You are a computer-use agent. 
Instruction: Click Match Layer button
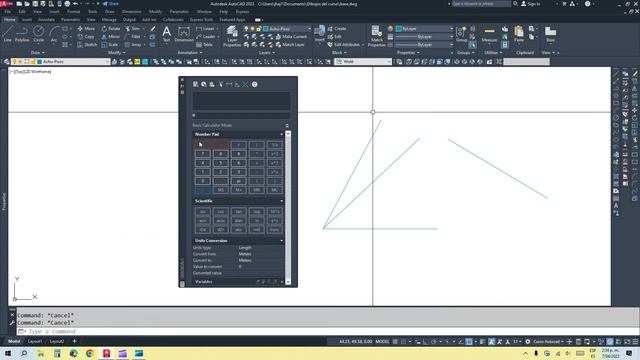(x=290, y=44)
